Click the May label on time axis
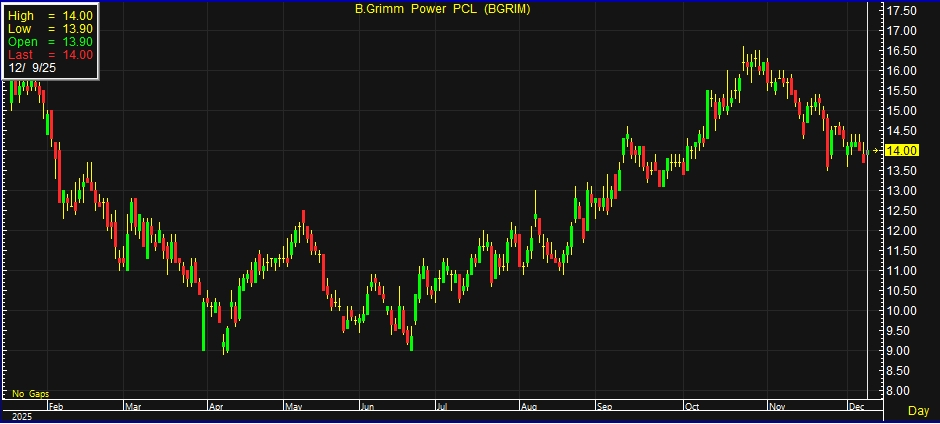 pyautogui.click(x=292, y=407)
